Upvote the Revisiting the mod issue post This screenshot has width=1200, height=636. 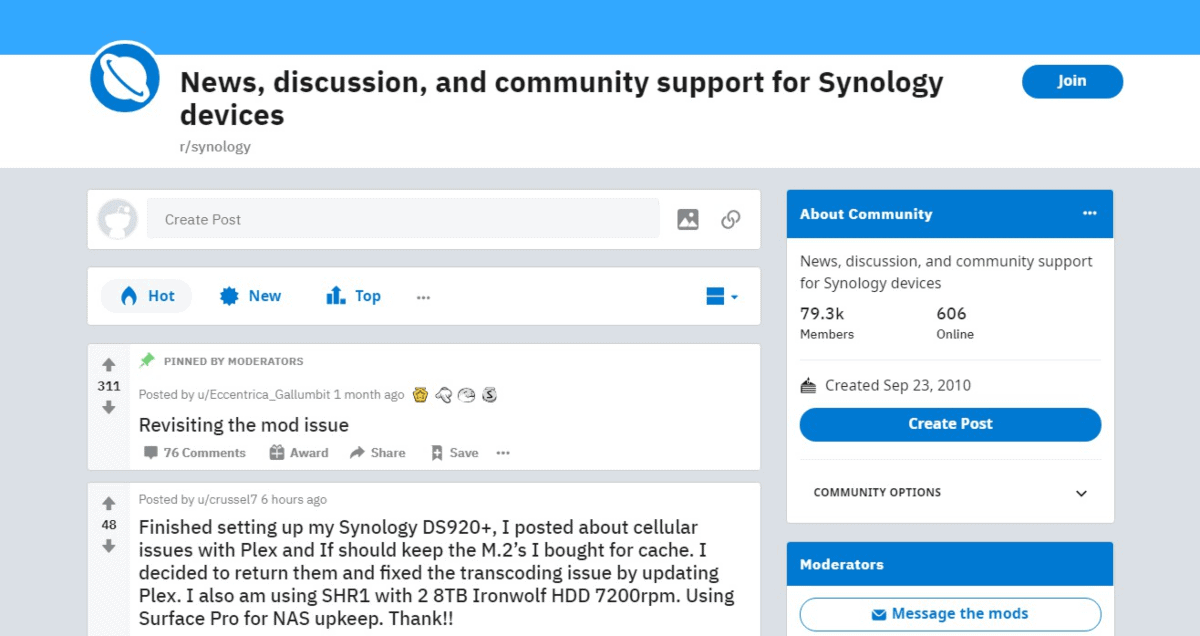coord(109,365)
